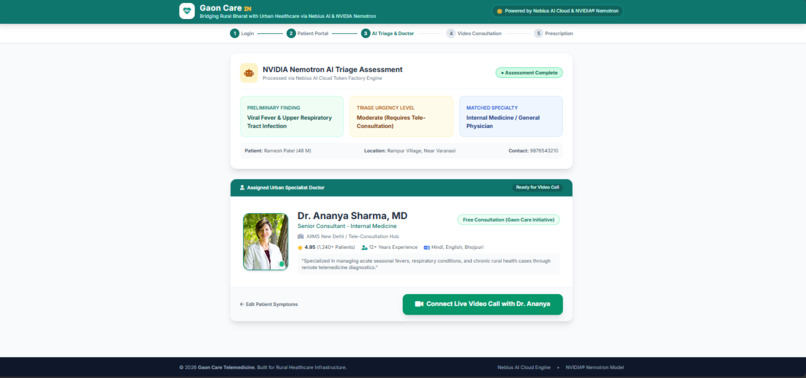Click the hospital icon beside AIIMS New Delhi
Image resolution: width=806 pixels, height=378 pixels.
[301, 237]
